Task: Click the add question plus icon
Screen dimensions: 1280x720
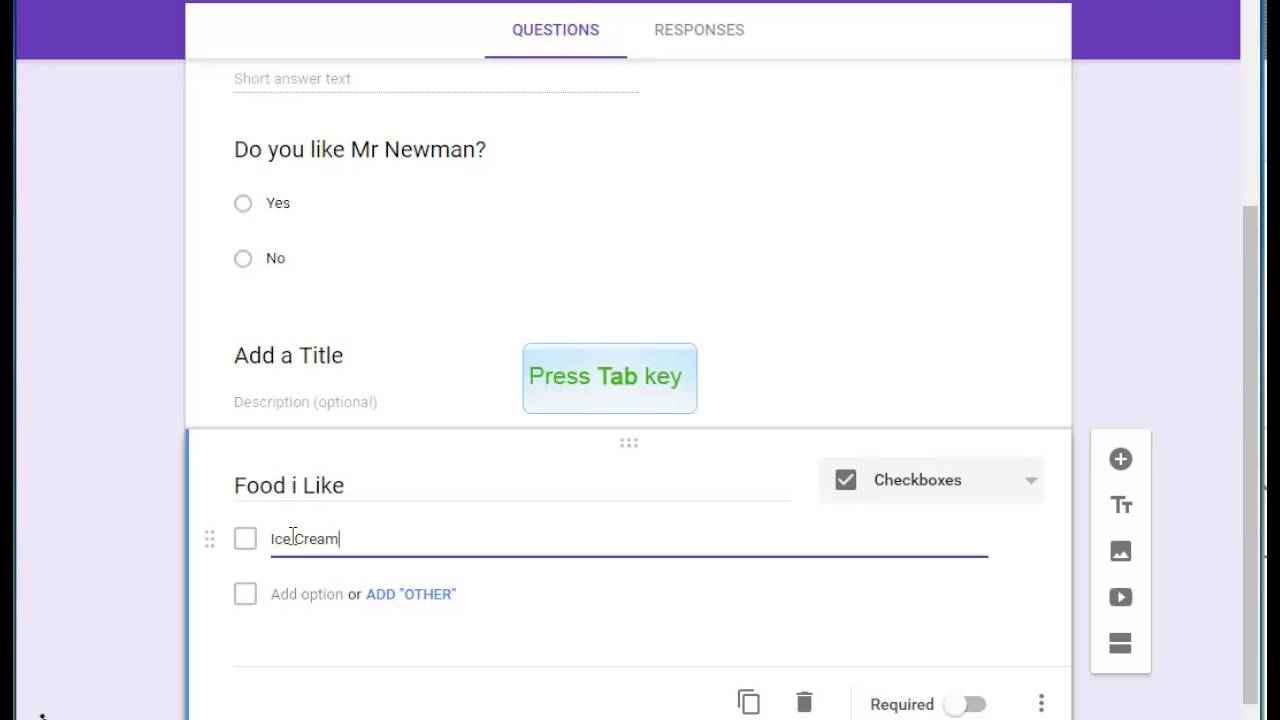Action: [x=1120, y=459]
